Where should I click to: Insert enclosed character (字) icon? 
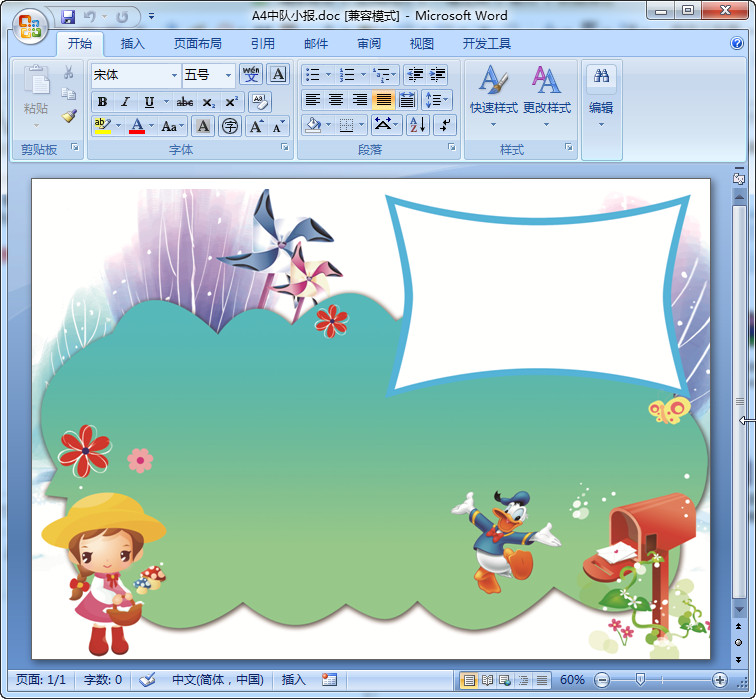click(x=230, y=126)
